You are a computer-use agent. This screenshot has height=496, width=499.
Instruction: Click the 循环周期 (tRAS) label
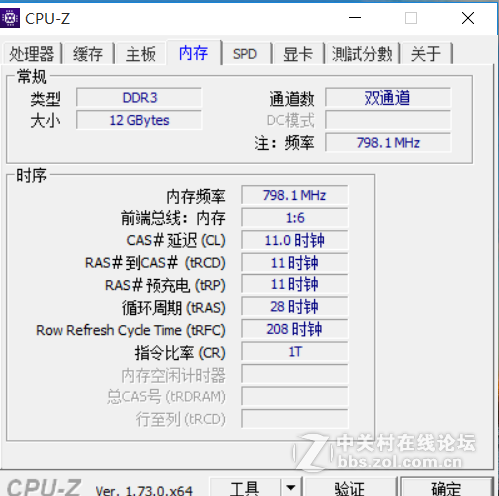click(174, 307)
